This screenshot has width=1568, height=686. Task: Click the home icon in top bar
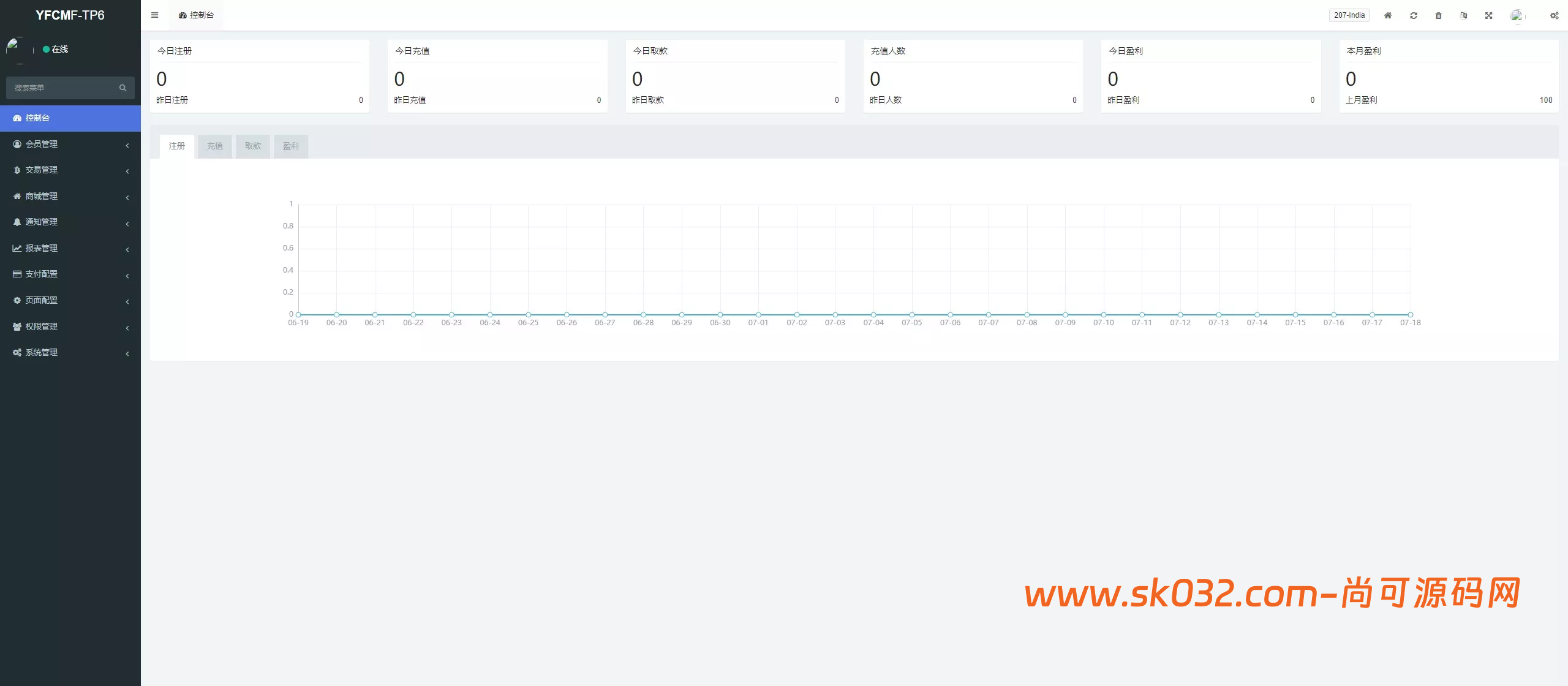(x=1388, y=15)
